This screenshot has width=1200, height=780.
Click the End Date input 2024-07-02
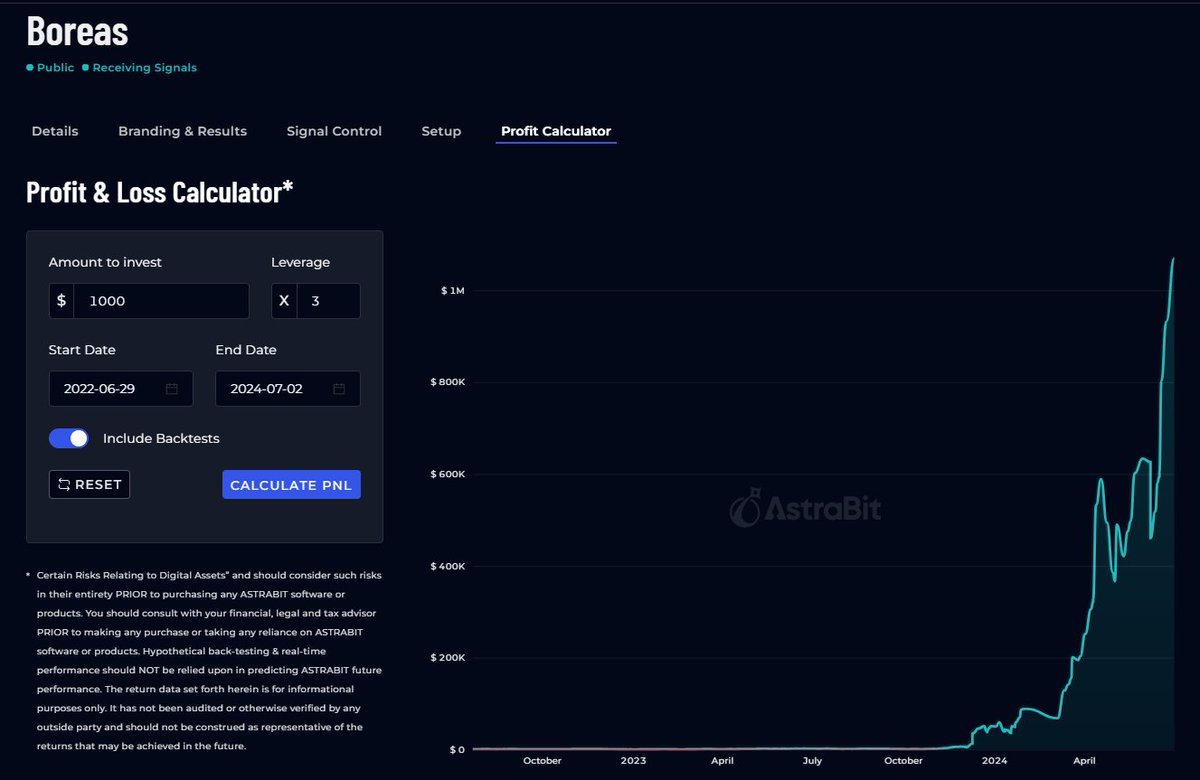click(288, 389)
